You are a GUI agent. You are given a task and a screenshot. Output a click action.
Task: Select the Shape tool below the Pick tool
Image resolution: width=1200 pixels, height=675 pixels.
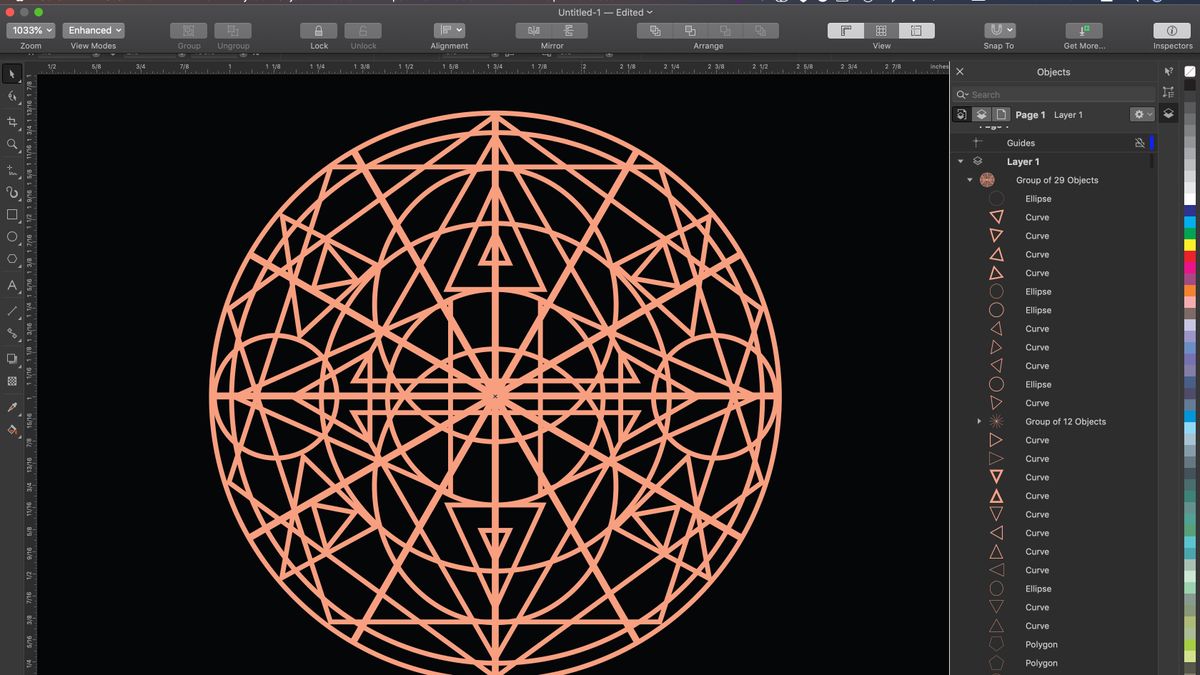pos(12,98)
